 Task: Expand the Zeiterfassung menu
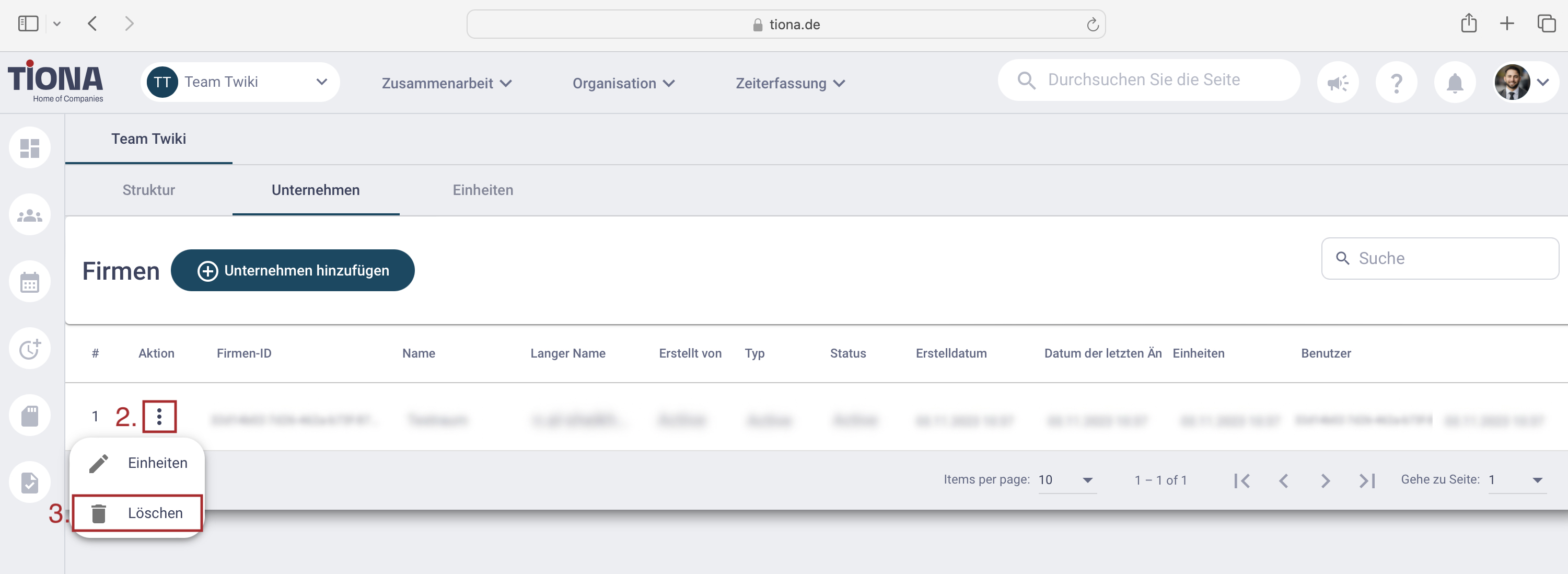tap(789, 84)
